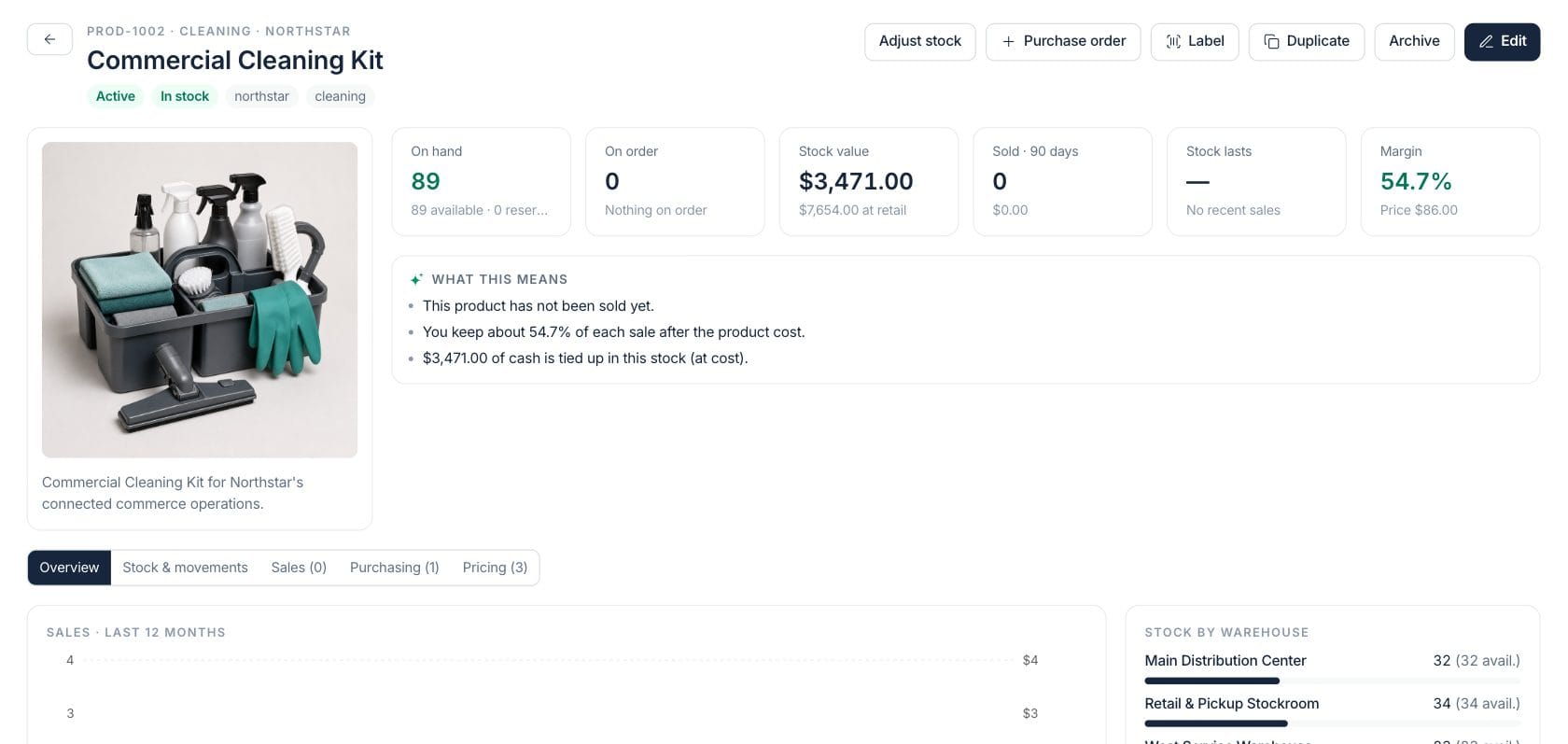Click the 'You keep about 54.7%' line
The image size is (1568, 744).
[x=613, y=332]
